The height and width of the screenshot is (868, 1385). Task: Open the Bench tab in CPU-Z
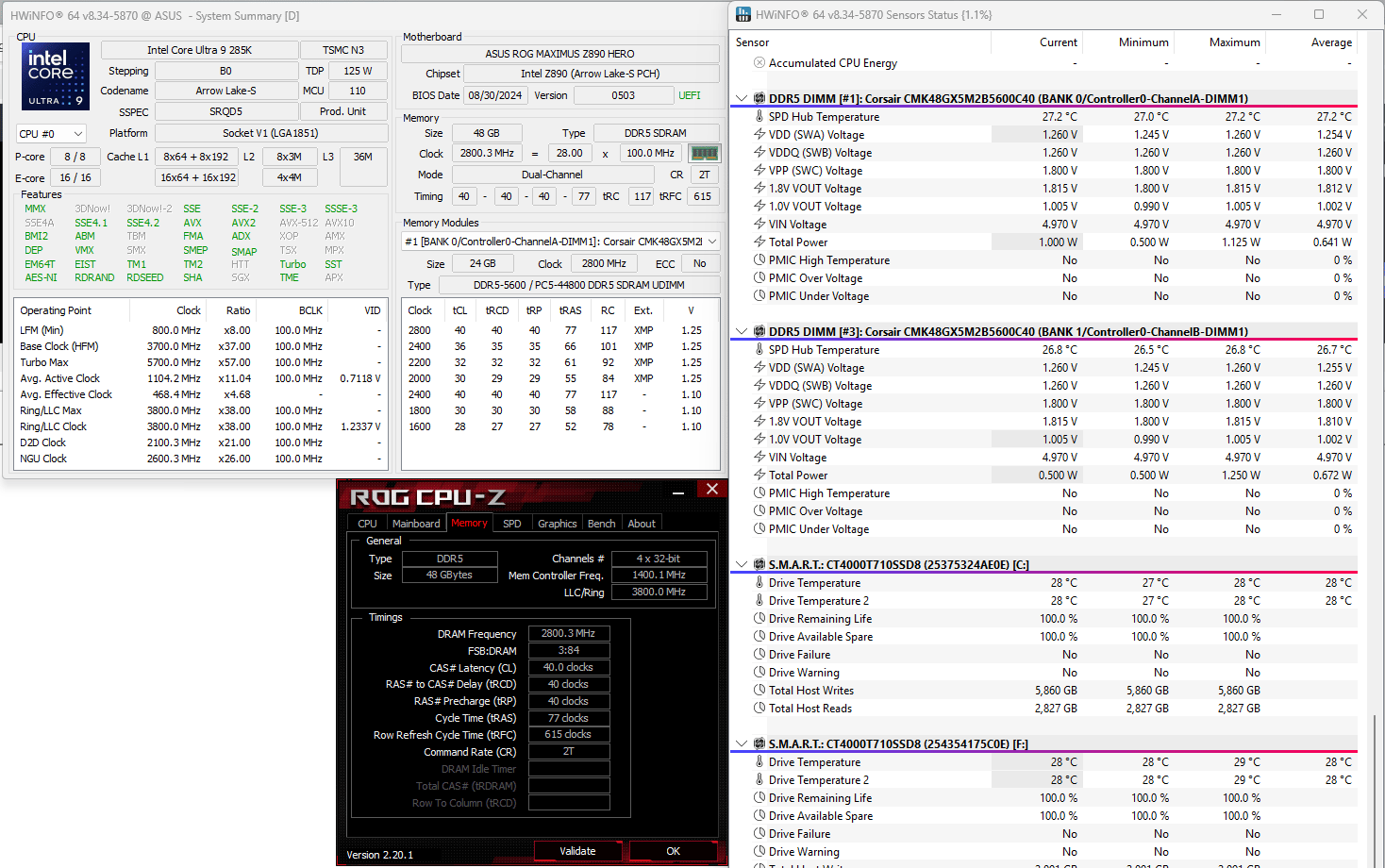[x=601, y=523]
